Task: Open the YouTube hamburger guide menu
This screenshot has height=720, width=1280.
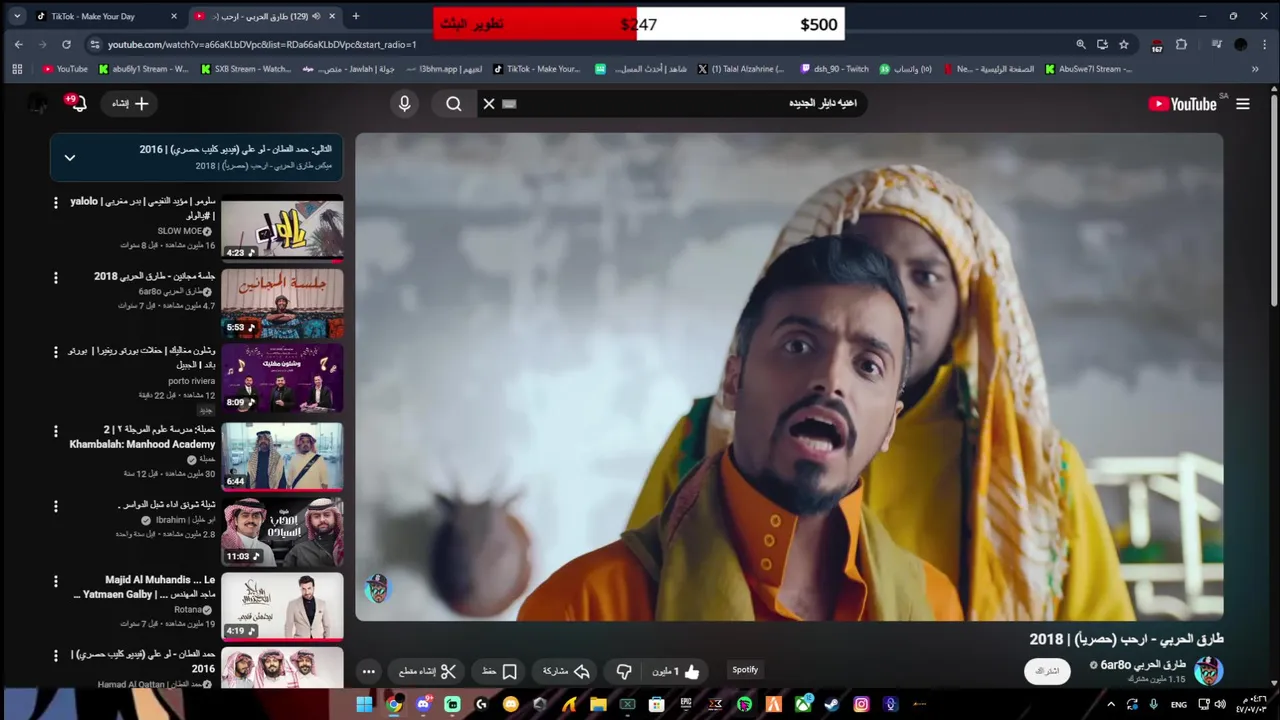Action: pos(1242,104)
